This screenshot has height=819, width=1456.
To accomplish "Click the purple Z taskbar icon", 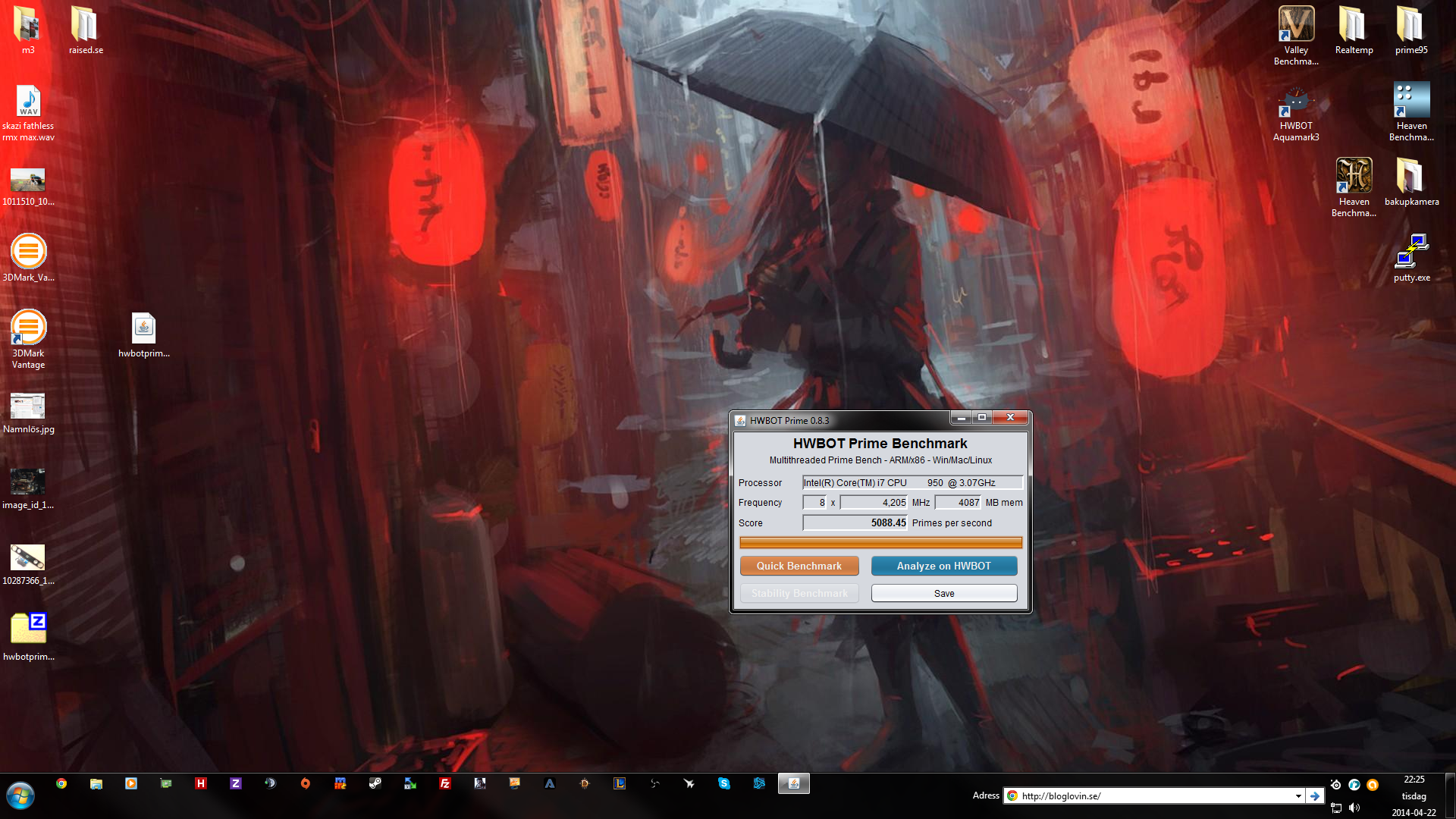I will tap(236, 783).
